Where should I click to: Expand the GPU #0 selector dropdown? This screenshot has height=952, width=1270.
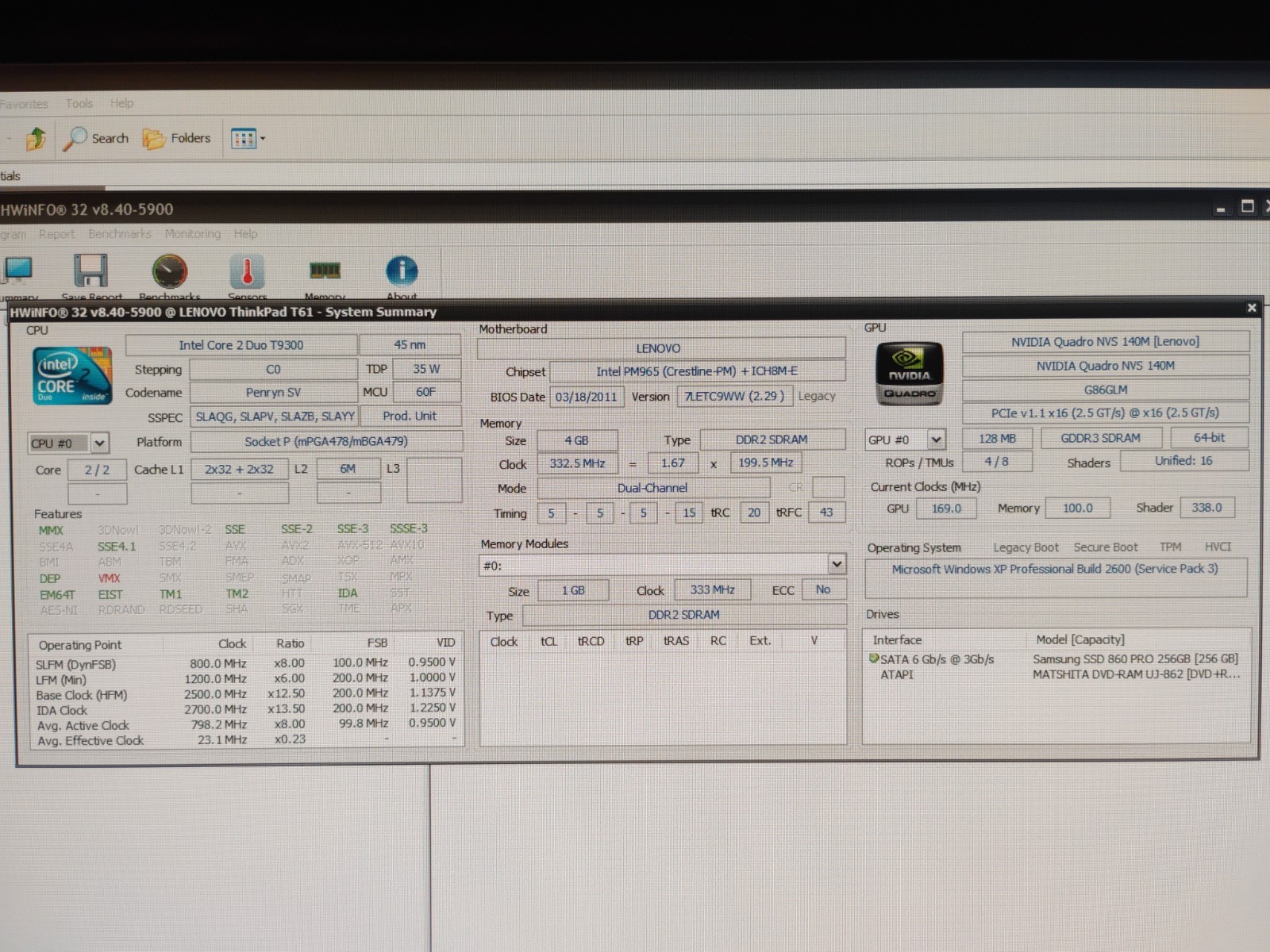(x=937, y=439)
